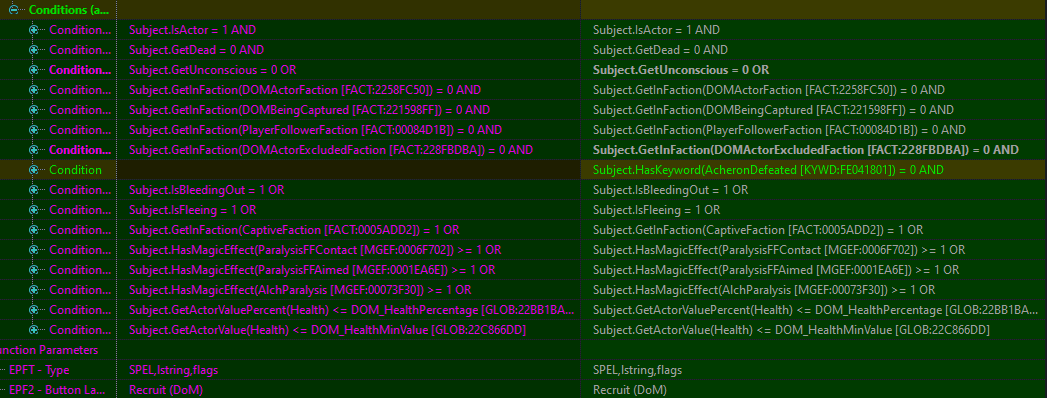Image resolution: width=1047 pixels, height=398 pixels.
Task: Select magenta ParalysisFFContact [MGEF:0006F702] cell
Action: [315, 250]
